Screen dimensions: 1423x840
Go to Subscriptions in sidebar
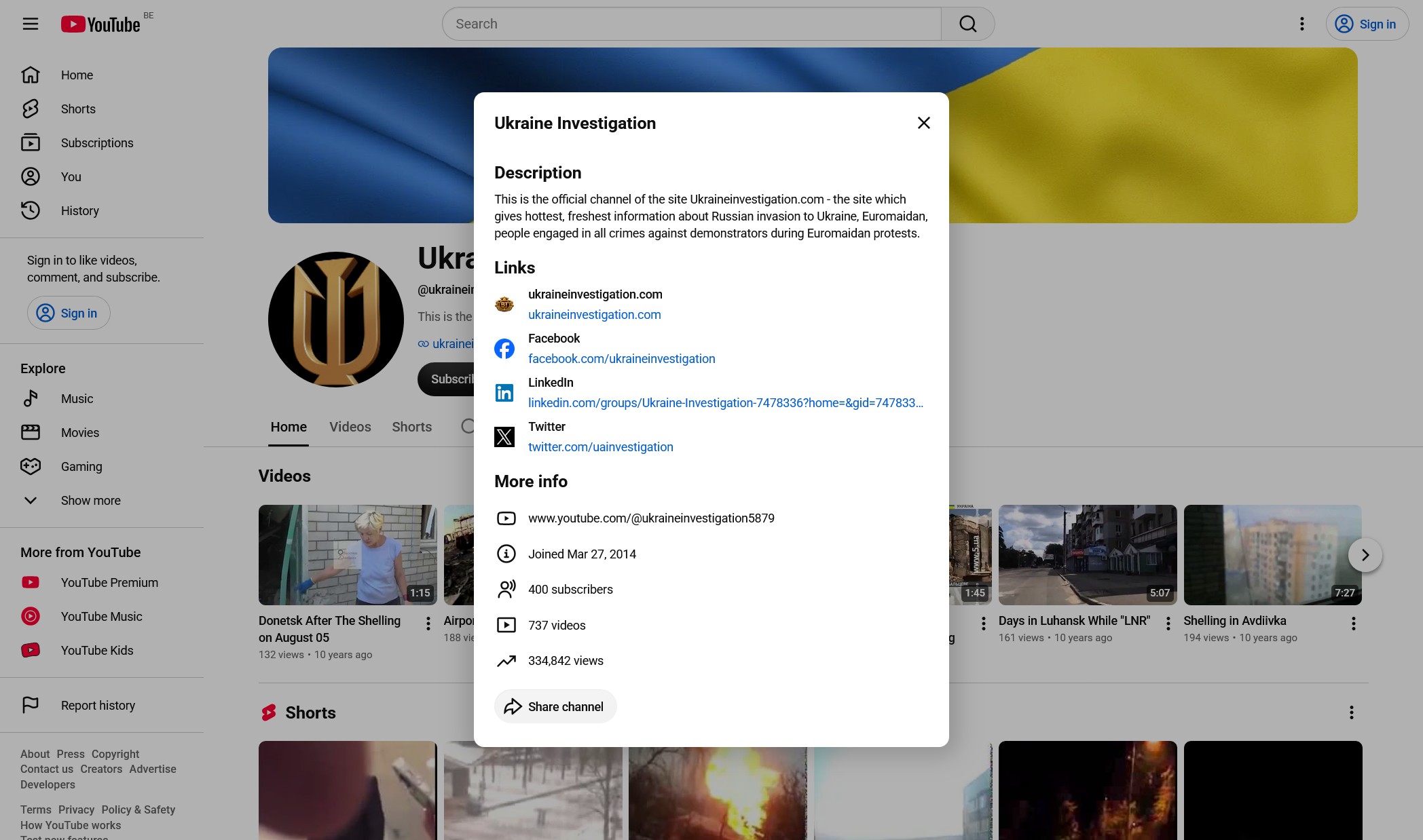(x=102, y=142)
